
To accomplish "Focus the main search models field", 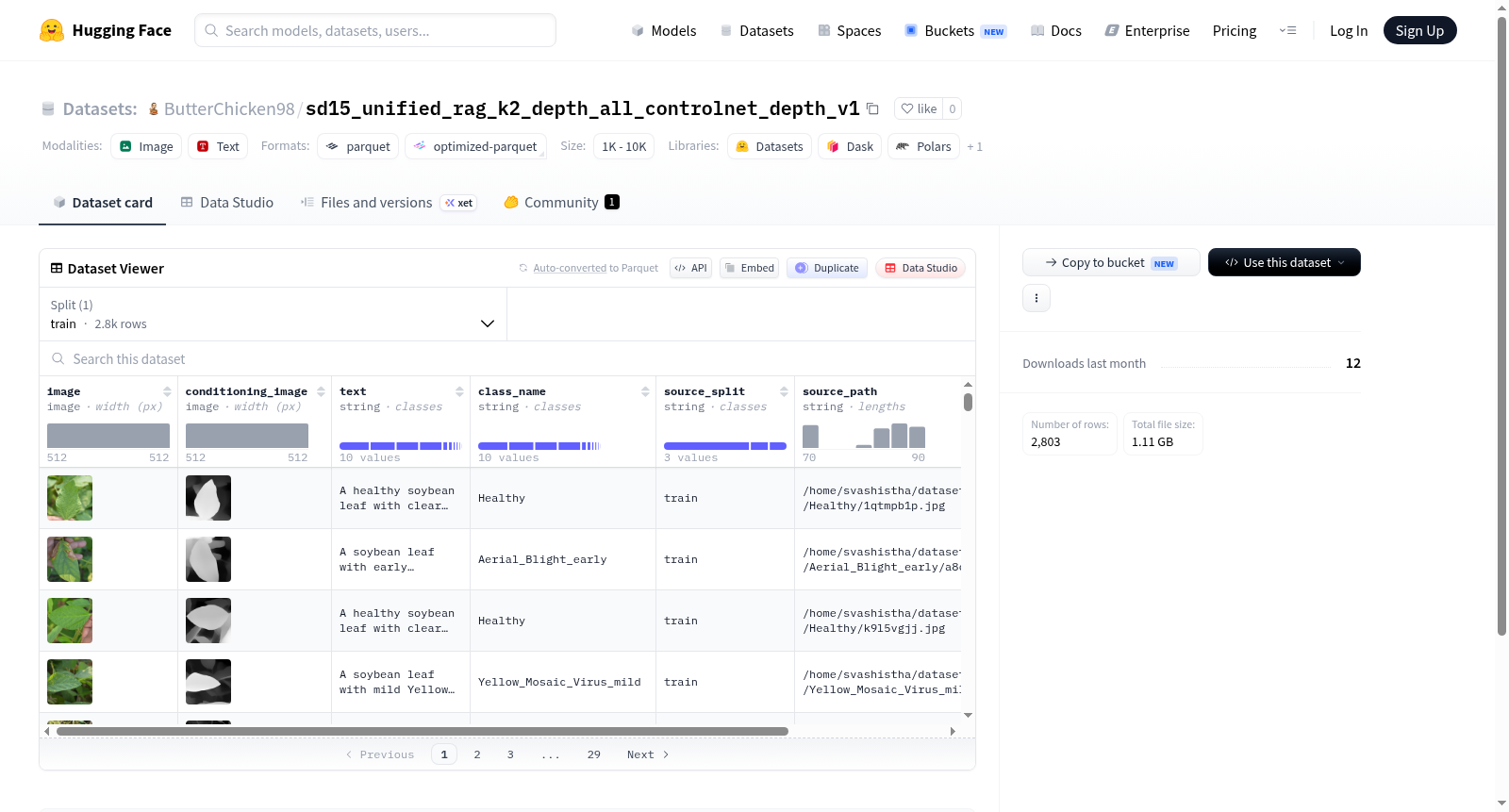I will [375, 30].
